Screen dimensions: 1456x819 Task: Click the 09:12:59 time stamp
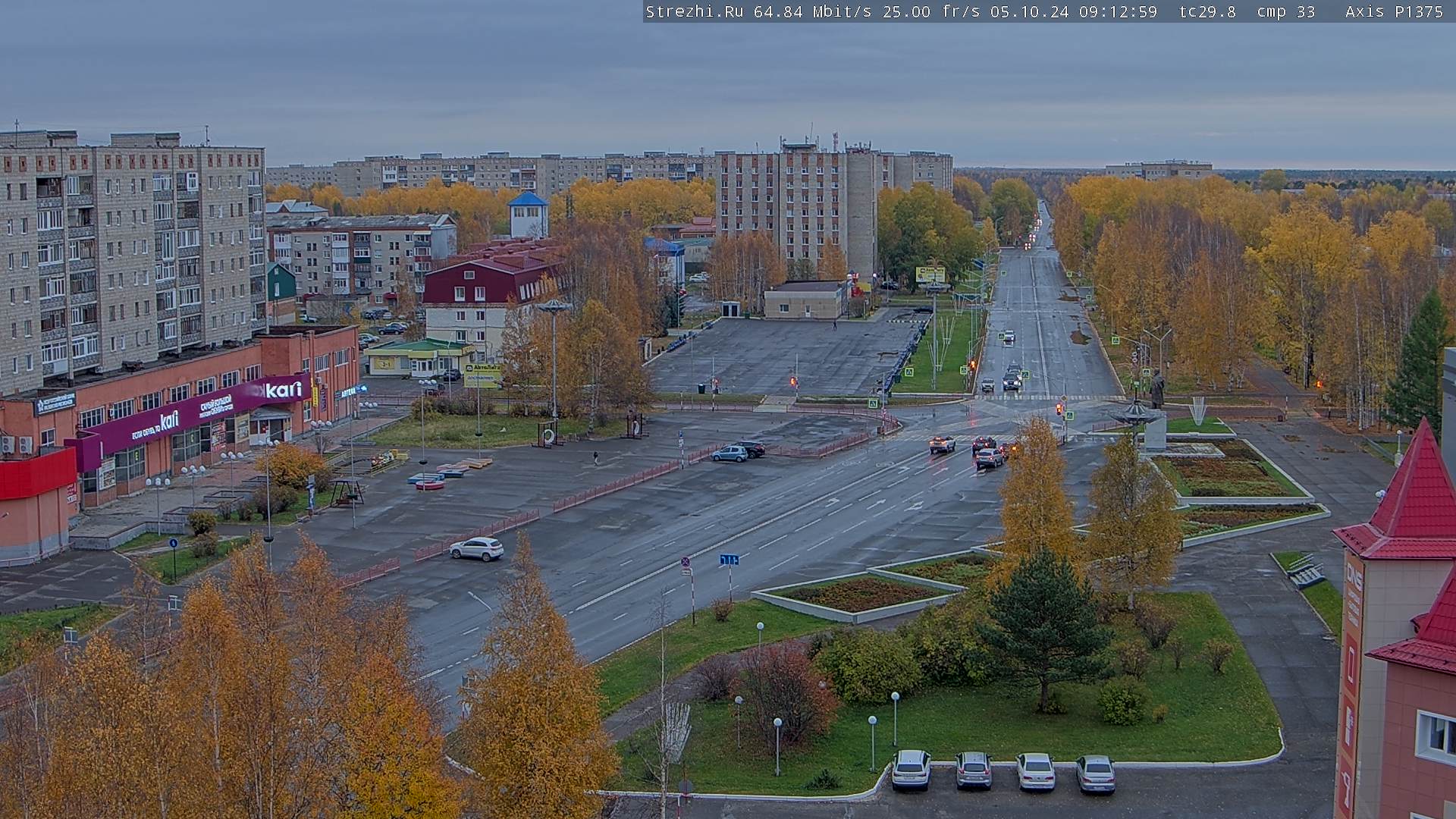(x=1119, y=11)
